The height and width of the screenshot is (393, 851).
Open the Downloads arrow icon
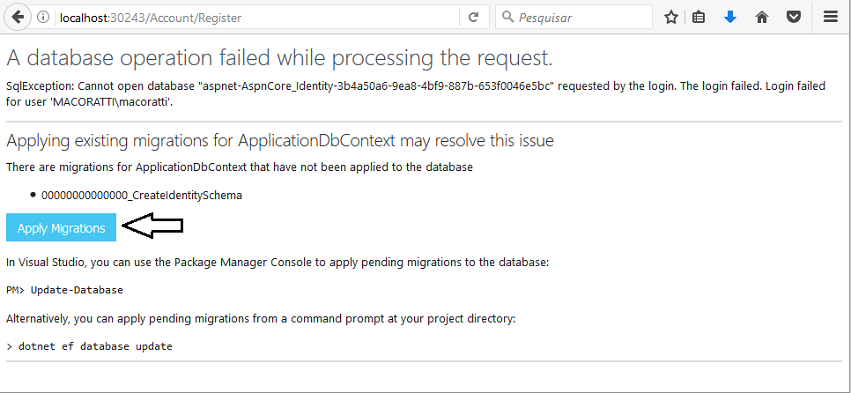coord(731,17)
